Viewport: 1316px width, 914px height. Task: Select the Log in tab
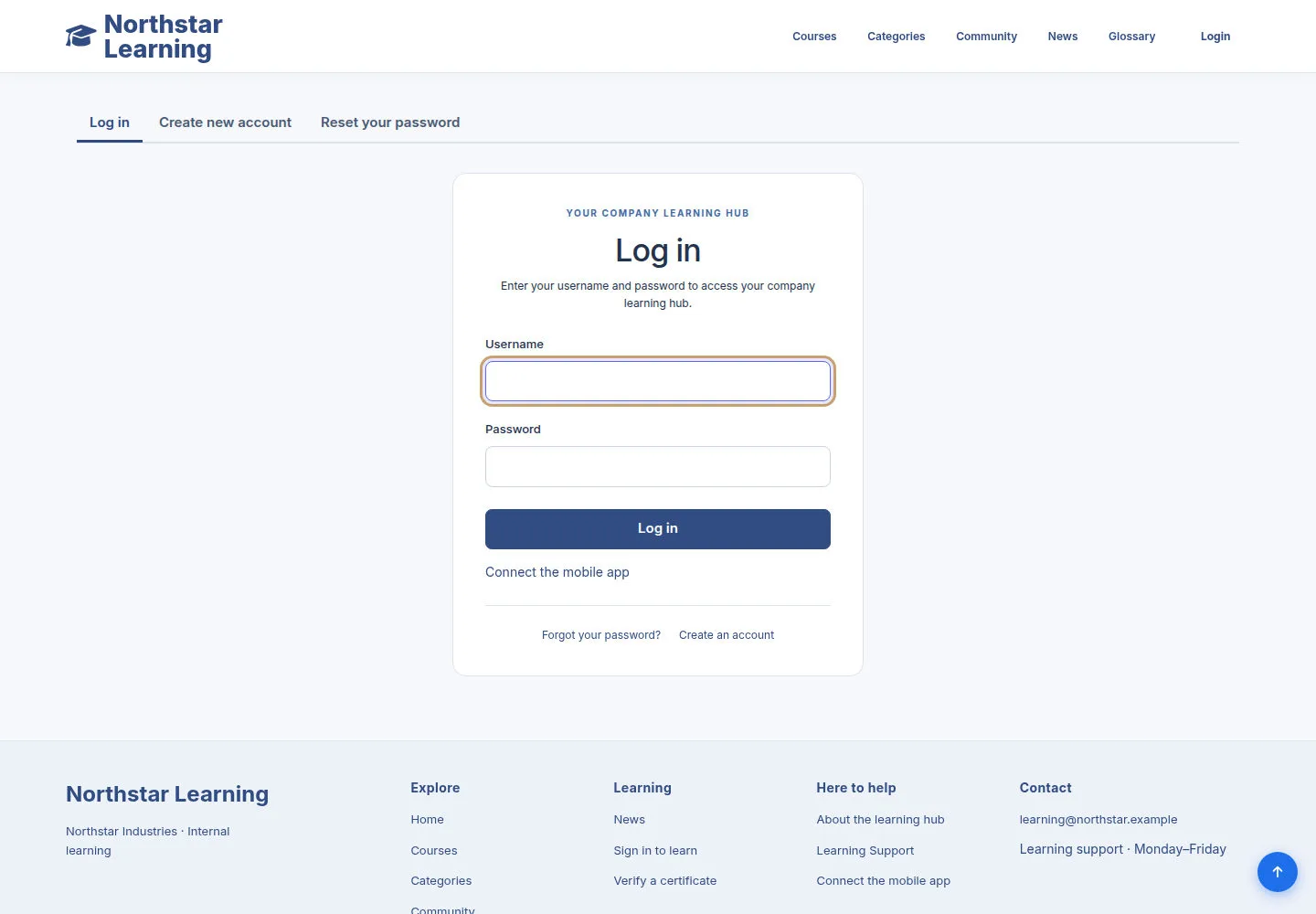coord(110,122)
